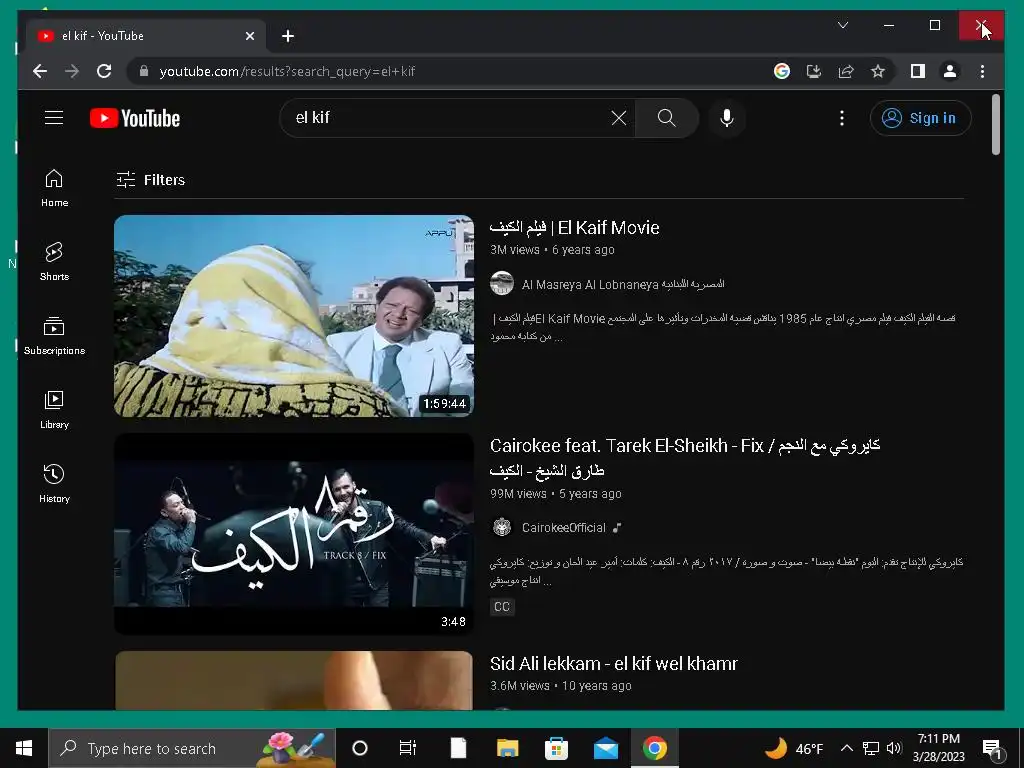Open the Chrome three-dot menu

tap(982, 71)
